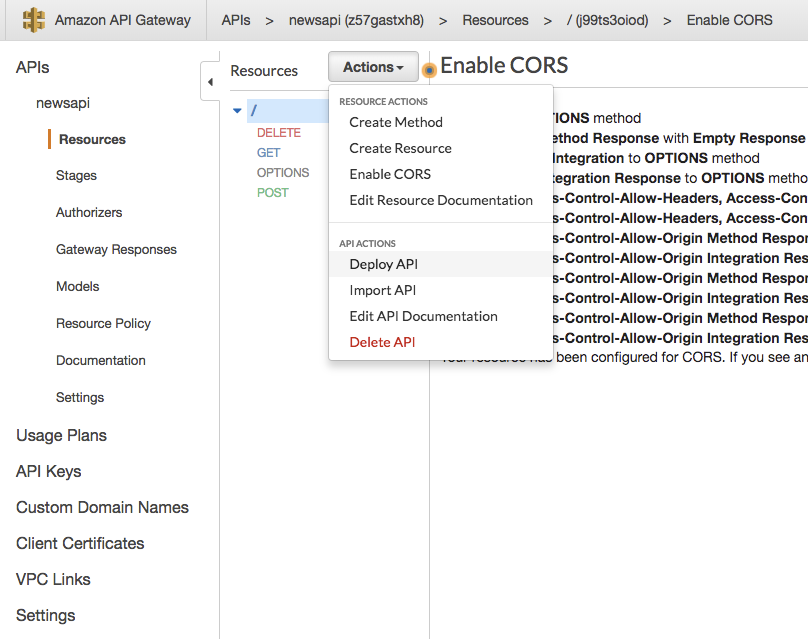Screen dimensions: 808x639
Task: Open the GET method under root resource
Action: [268, 153]
